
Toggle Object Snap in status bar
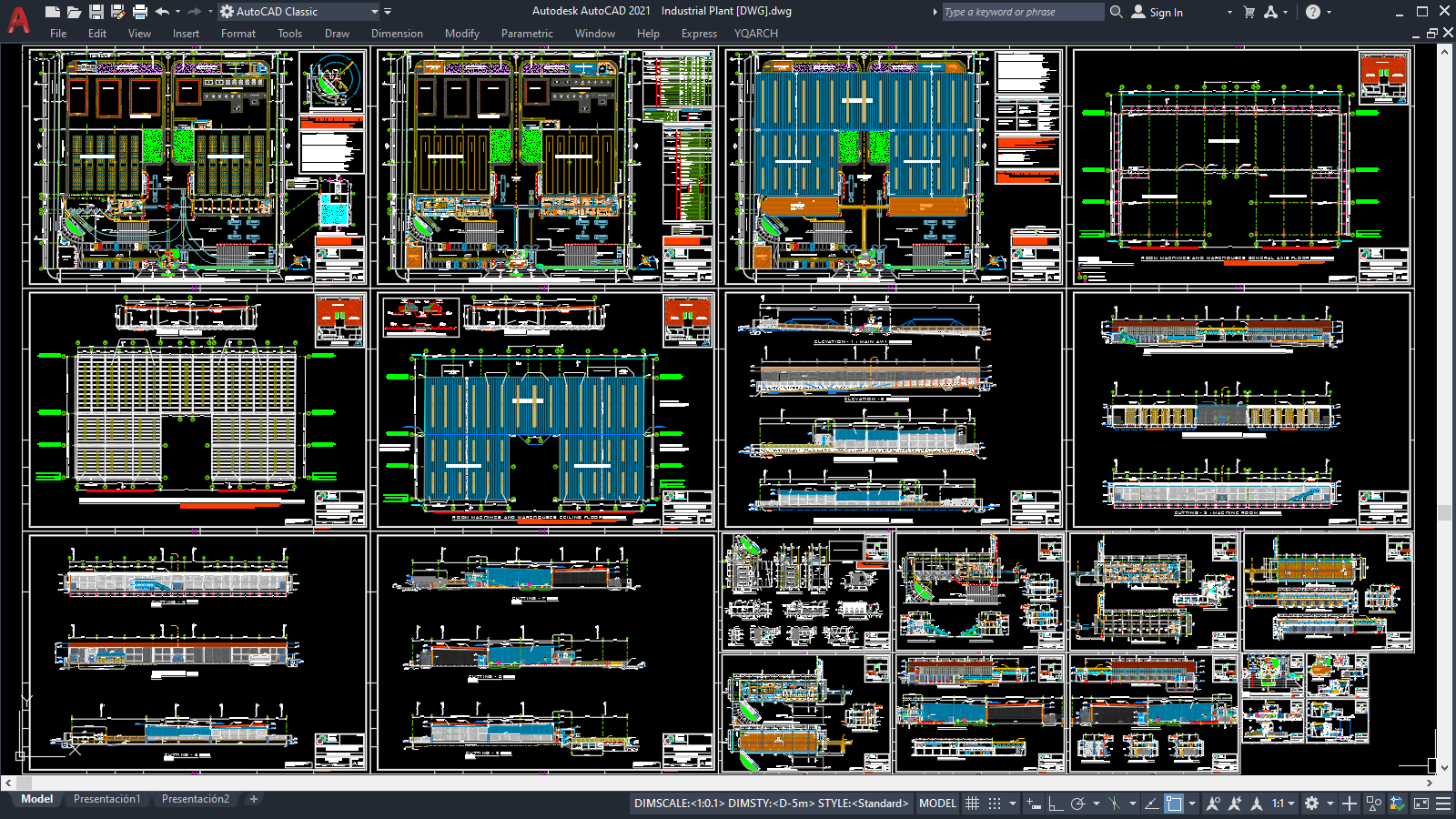(x=1174, y=804)
